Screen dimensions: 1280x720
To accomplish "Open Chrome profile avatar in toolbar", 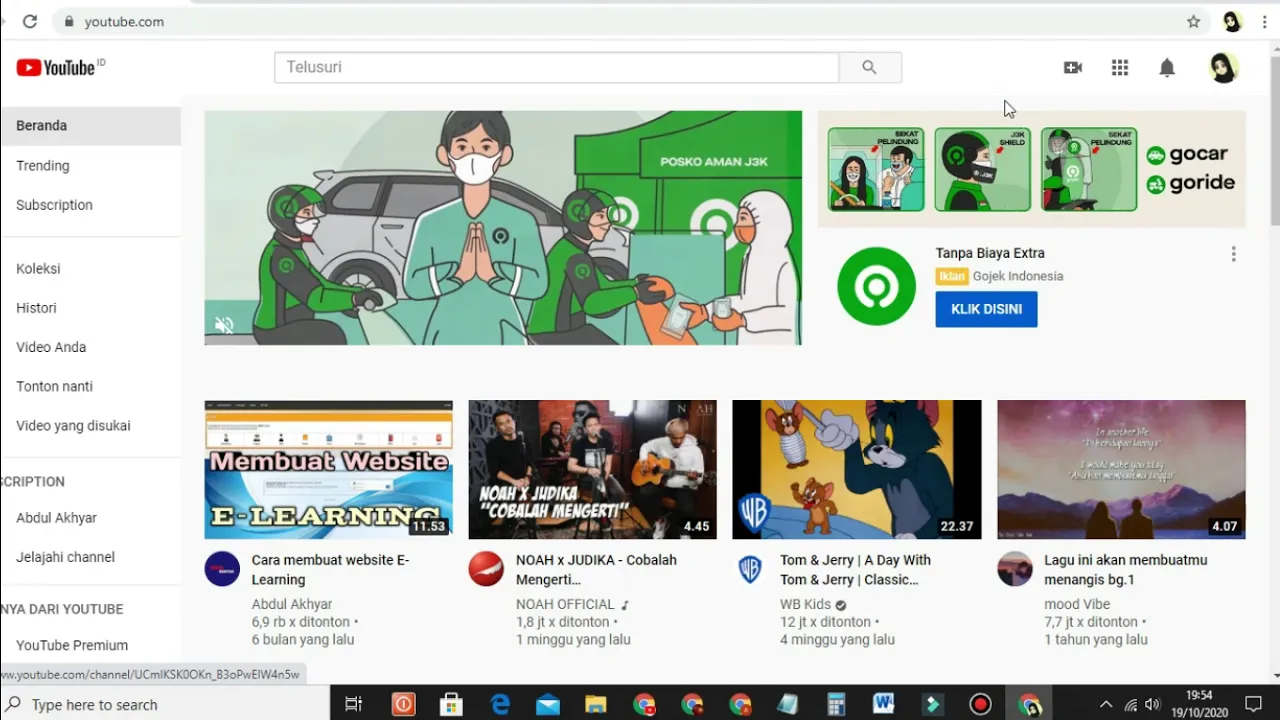I will click(x=1232, y=21).
